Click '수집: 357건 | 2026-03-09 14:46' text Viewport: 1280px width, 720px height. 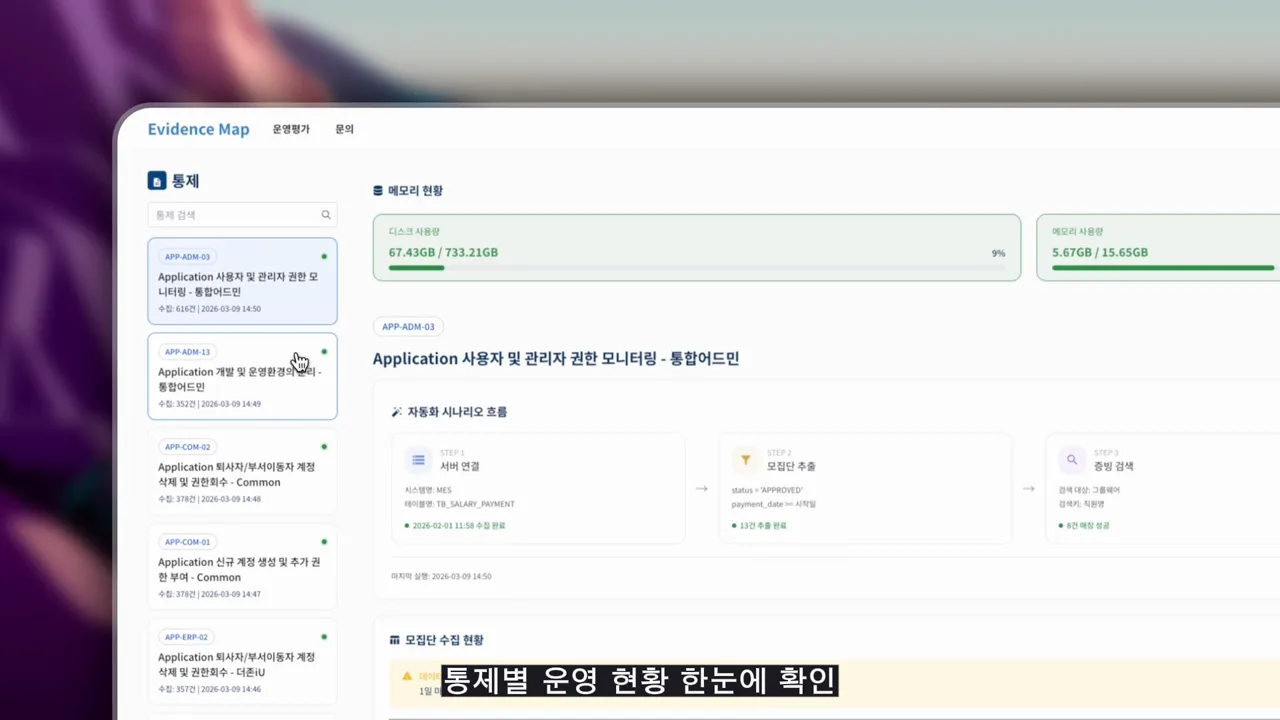pyautogui.click(x=209, y=689)
